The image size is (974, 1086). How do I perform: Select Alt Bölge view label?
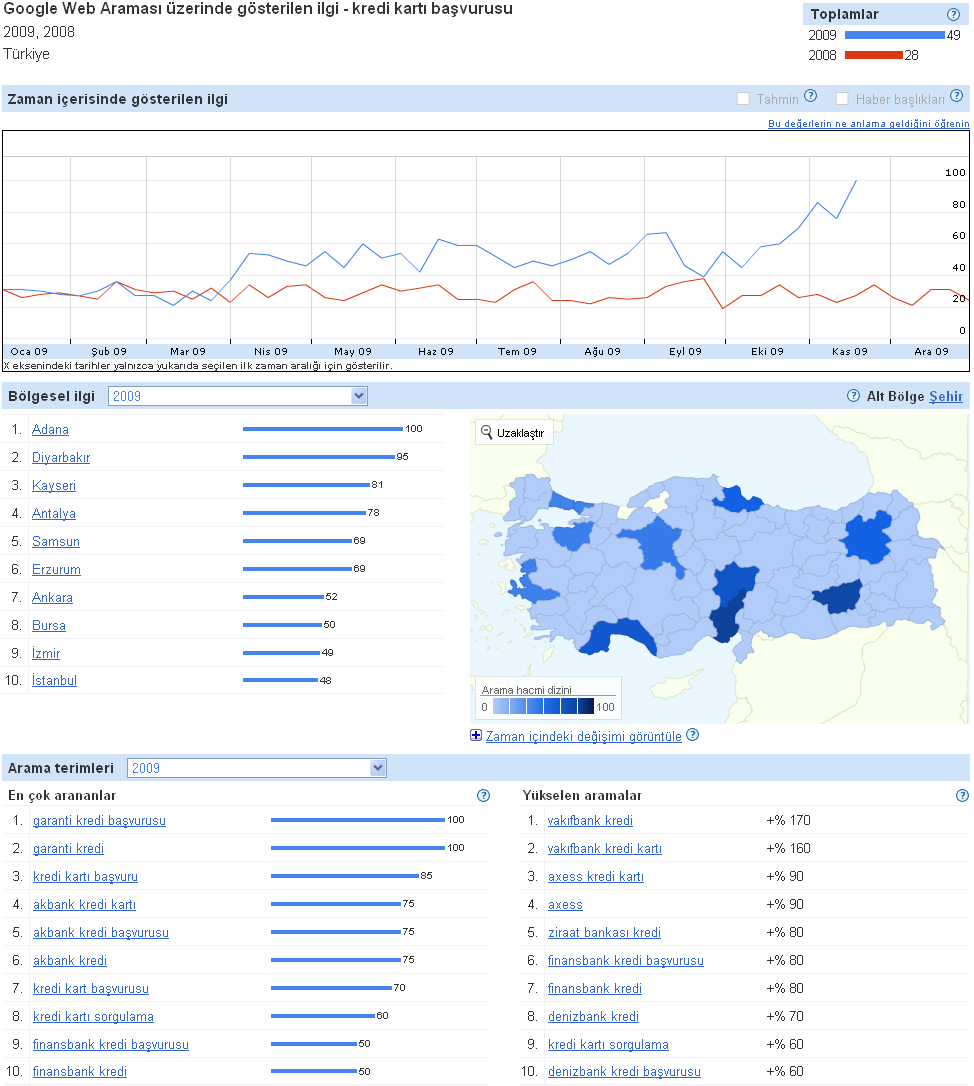(x=895, y=396)
